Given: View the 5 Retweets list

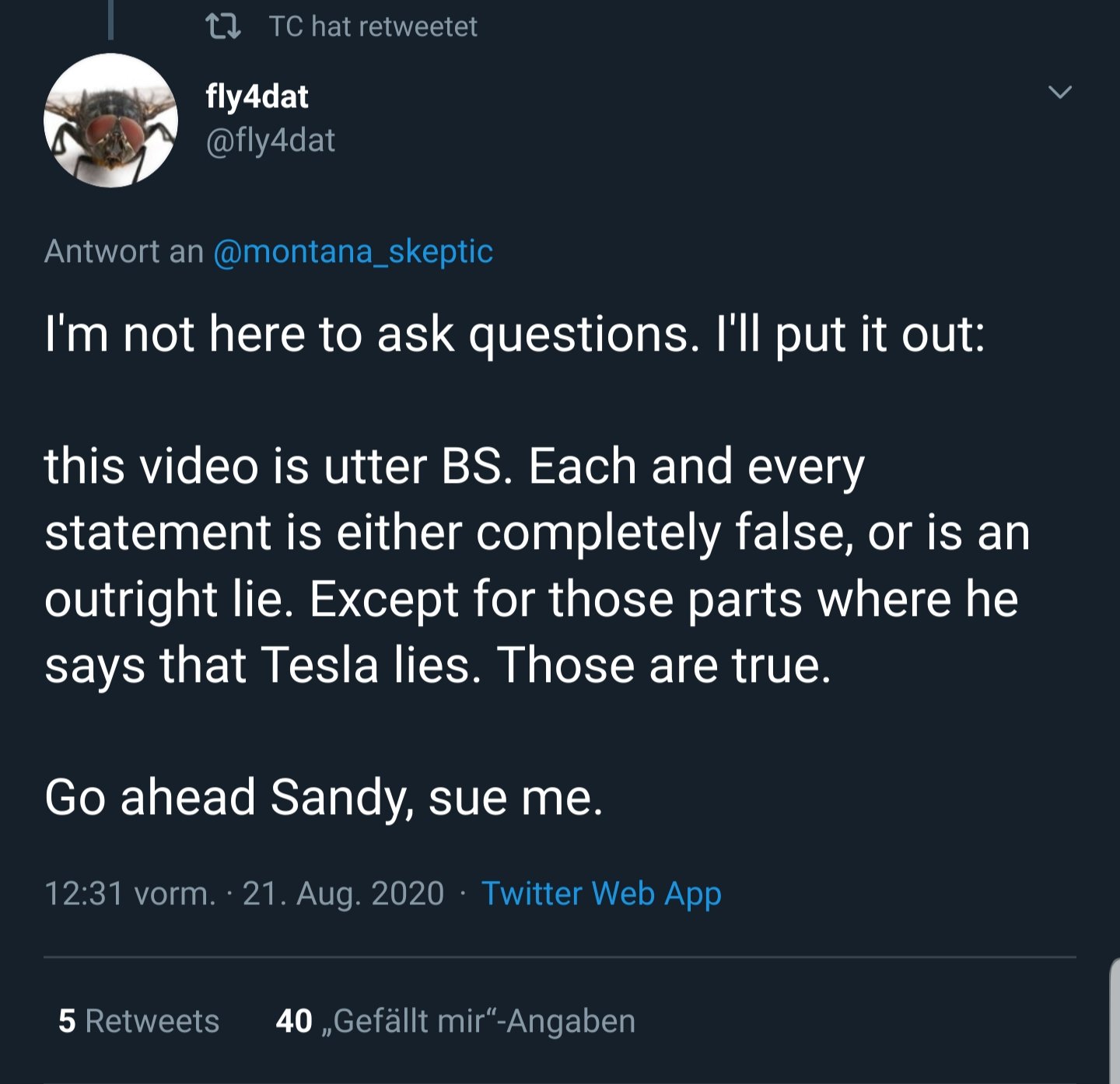Looking at the screenshot, I should (x=138, y=1021).
